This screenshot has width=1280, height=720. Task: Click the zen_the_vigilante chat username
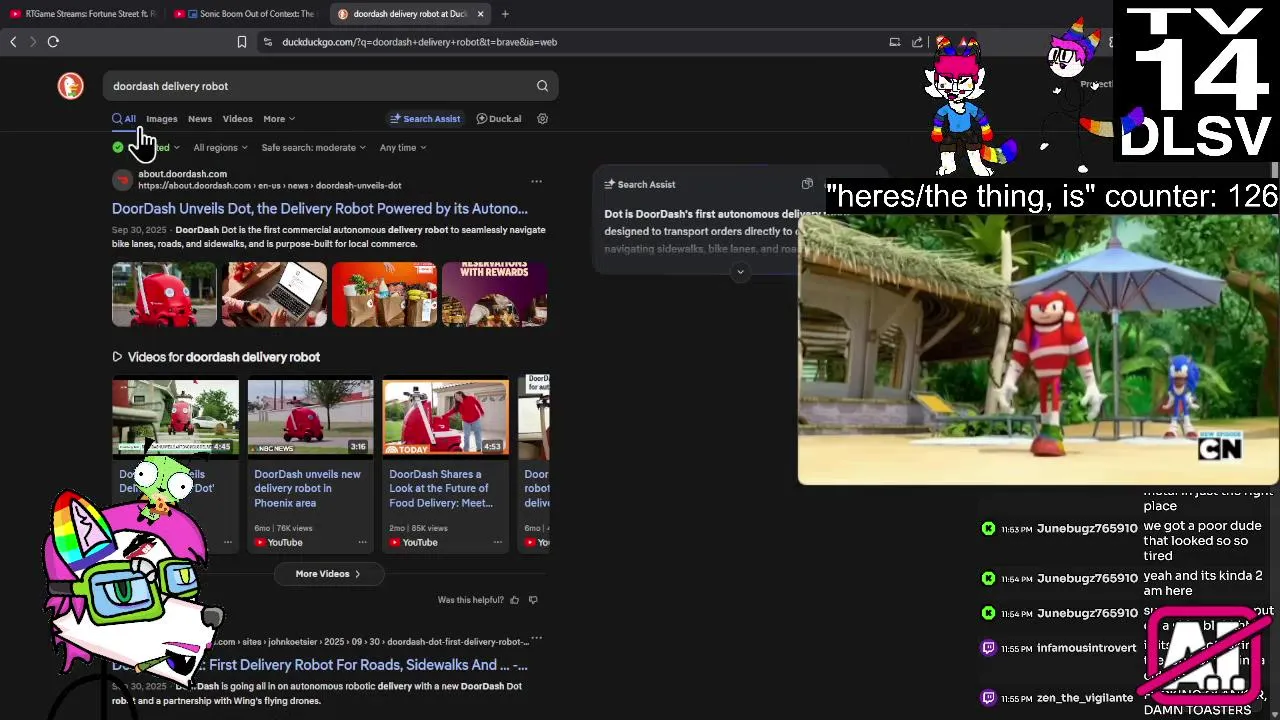tap(1085, 698)
